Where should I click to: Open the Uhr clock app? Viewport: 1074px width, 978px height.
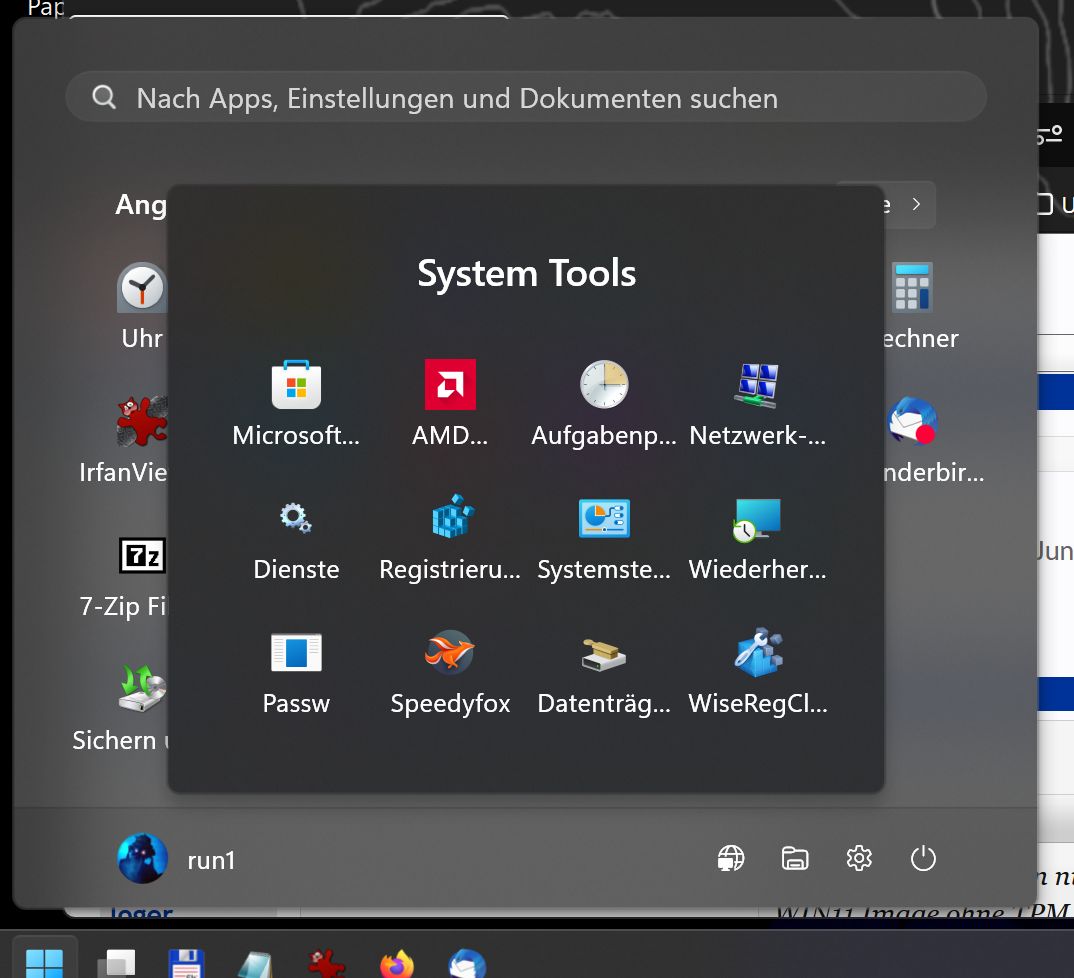142,288
